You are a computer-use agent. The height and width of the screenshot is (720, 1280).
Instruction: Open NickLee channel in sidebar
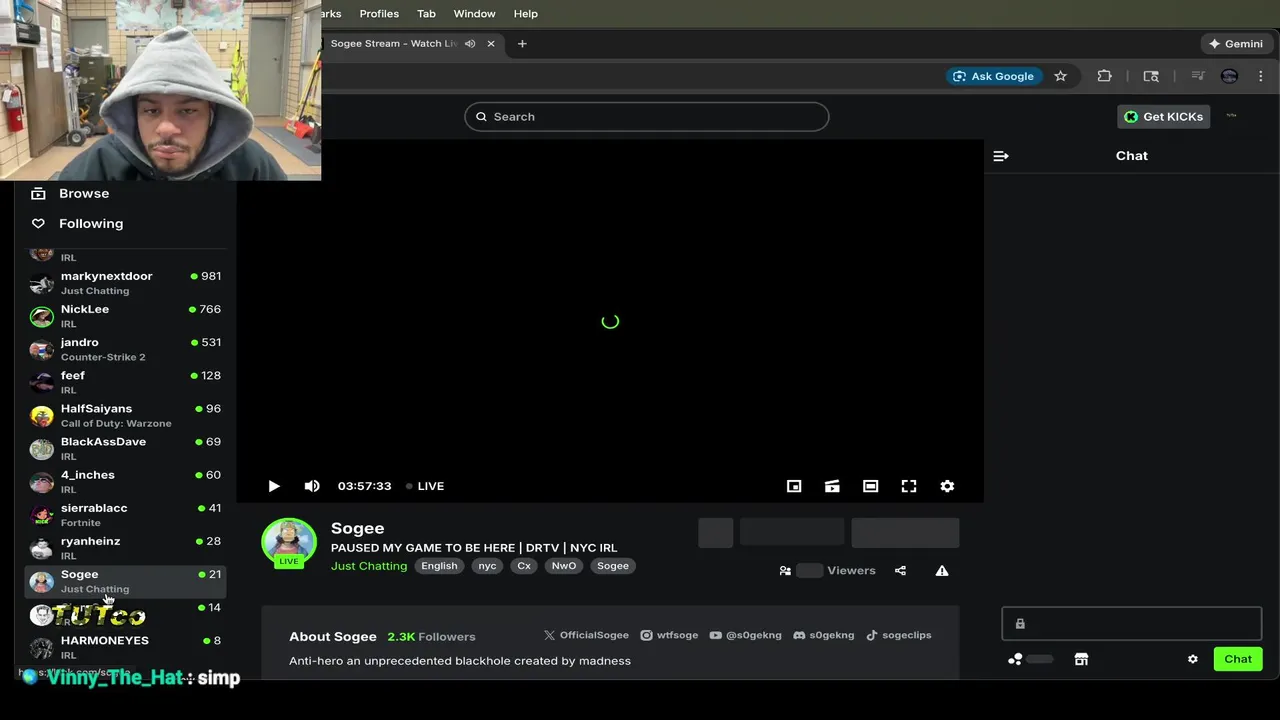[126, 316]
